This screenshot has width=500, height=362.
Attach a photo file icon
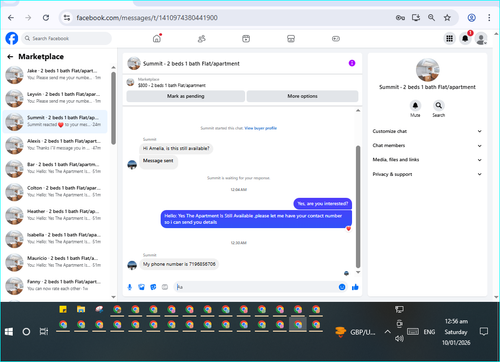(142, 287)
